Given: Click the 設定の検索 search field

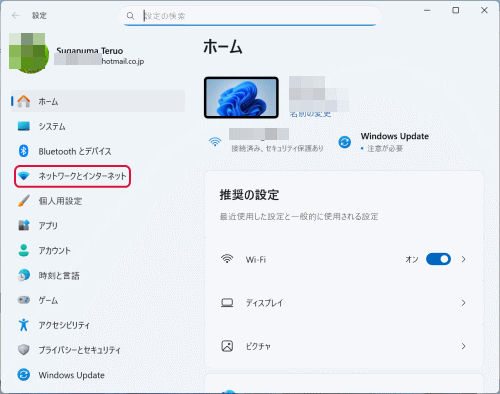Looking at the screenshot, I should pyautogui.click(x=250, y=16).
